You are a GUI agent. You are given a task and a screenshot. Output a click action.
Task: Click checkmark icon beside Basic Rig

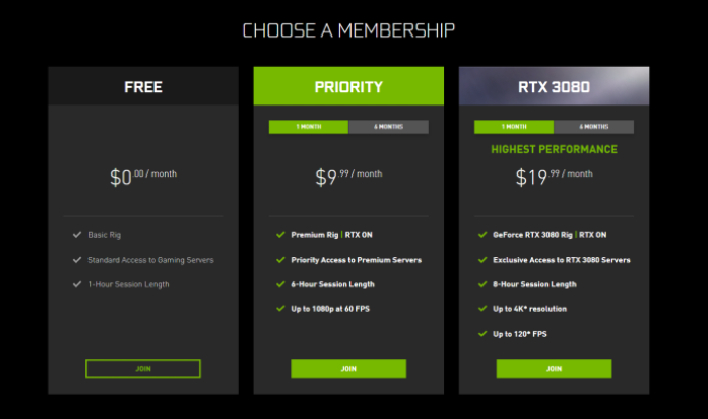tap(77, 235)
